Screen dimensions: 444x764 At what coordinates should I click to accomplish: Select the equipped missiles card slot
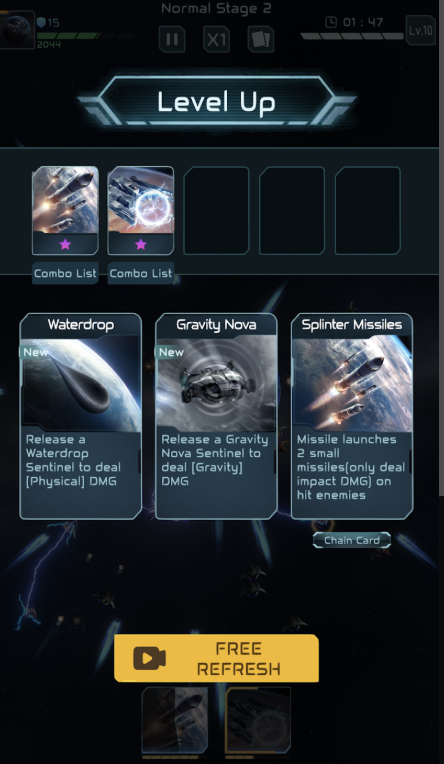point(65,210)
